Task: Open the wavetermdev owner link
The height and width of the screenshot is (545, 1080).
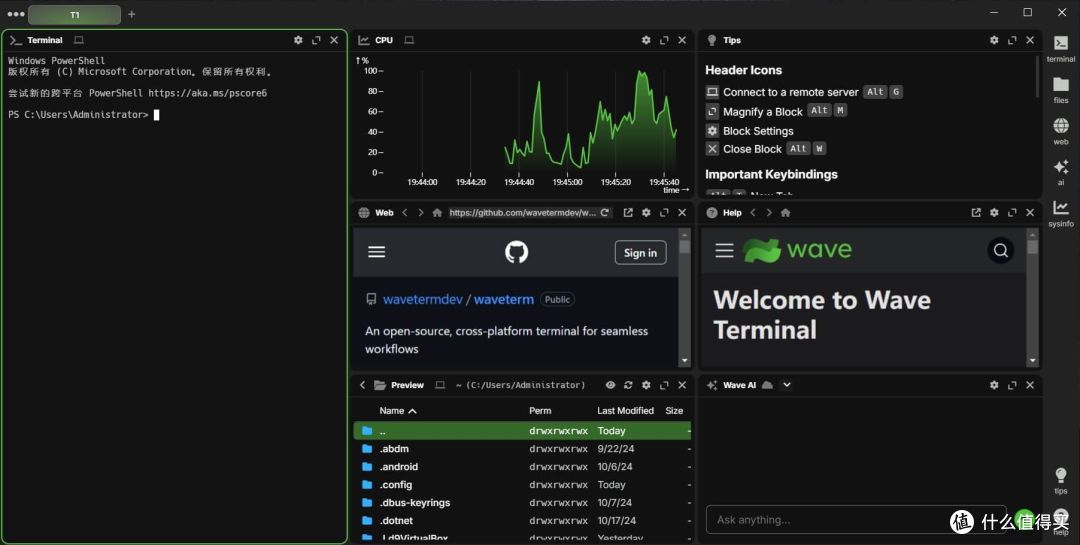Action: (x=423, y=299)
